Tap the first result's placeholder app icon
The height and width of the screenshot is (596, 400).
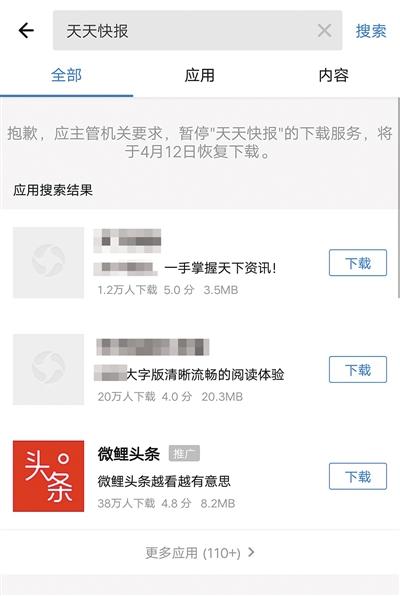[x=48, y=263]
